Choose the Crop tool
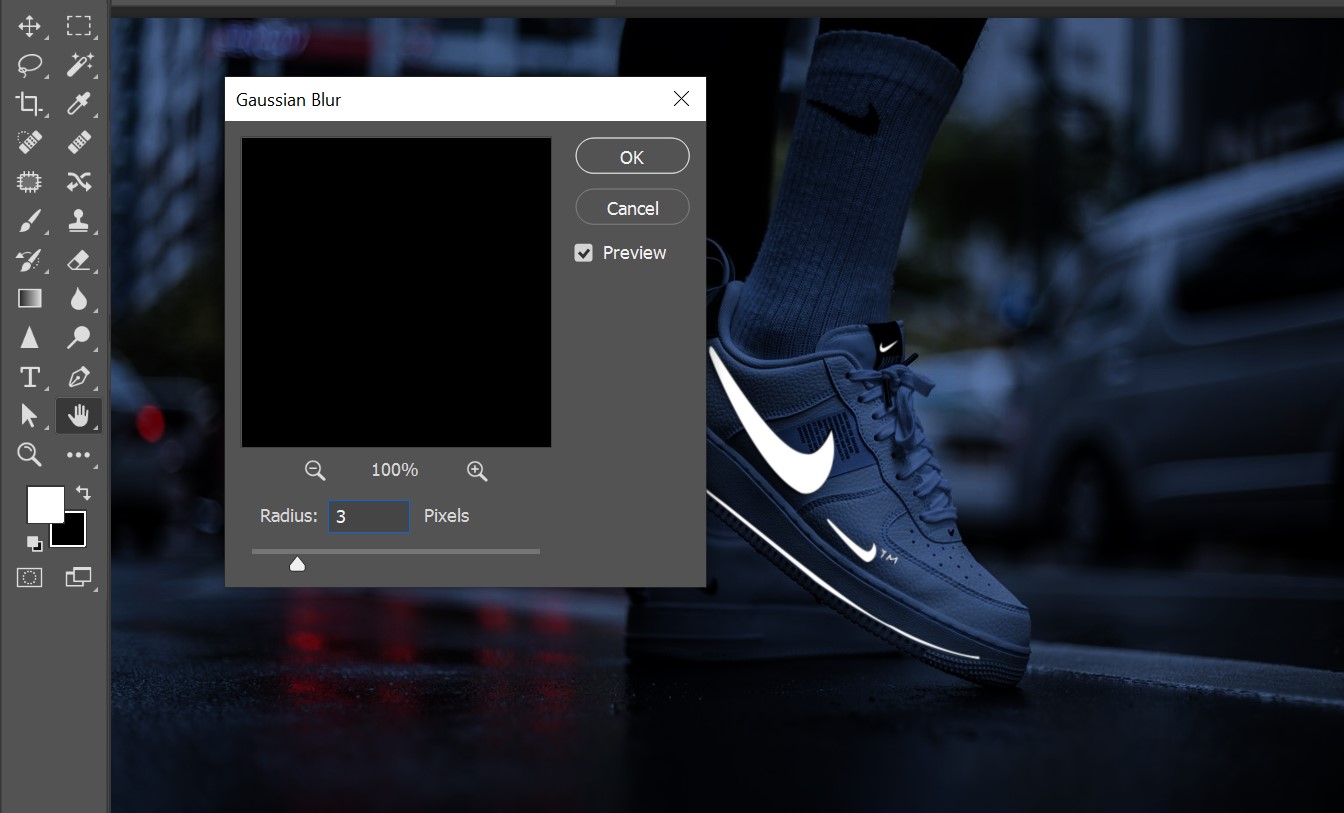Screen dimensions: 1344x813 coord(29,103)
